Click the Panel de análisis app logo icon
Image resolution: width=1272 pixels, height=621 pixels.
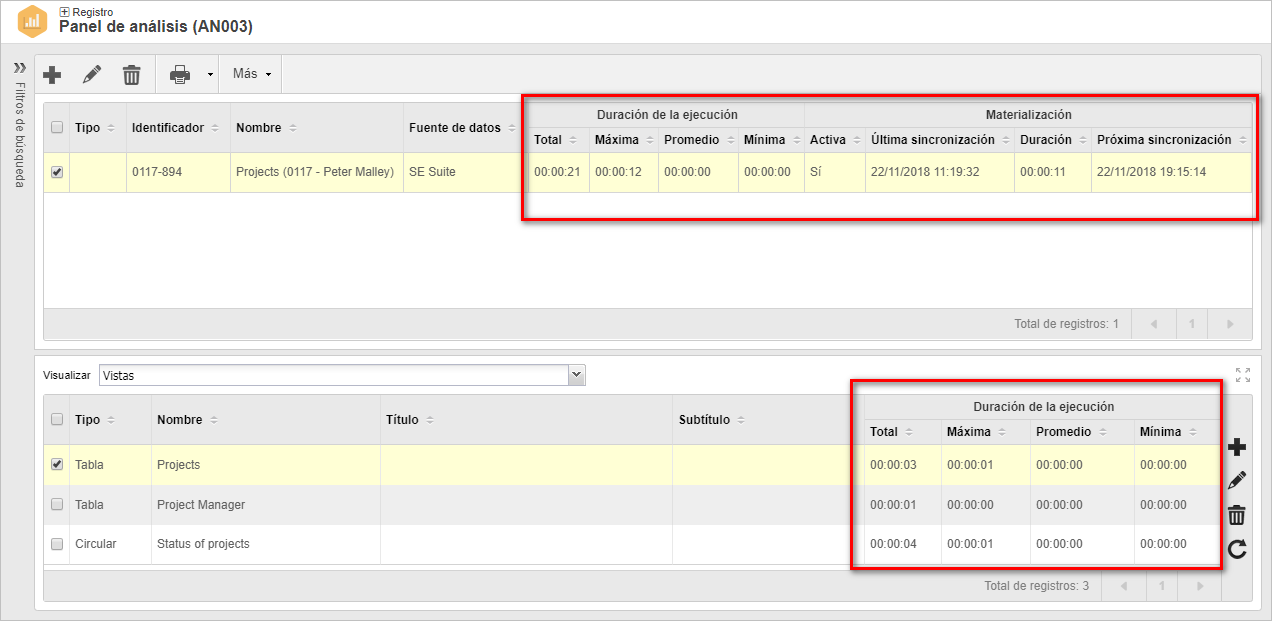(33, 20)
